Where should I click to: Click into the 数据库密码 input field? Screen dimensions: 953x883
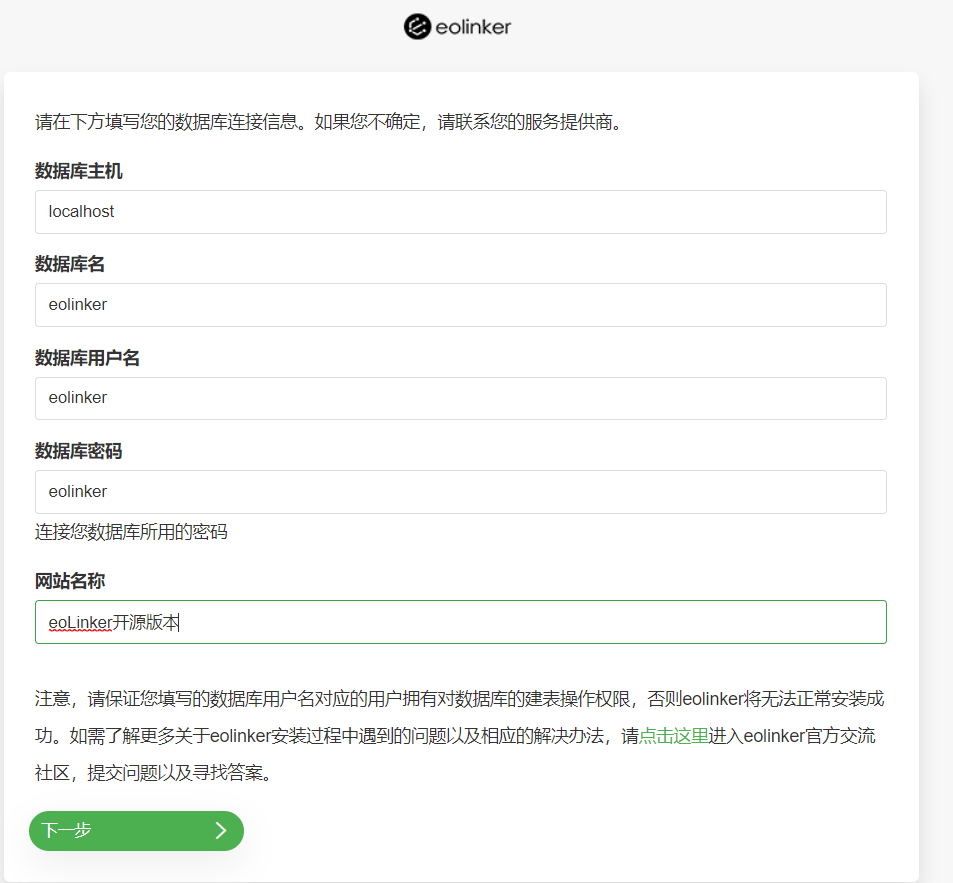coord(461,492)
